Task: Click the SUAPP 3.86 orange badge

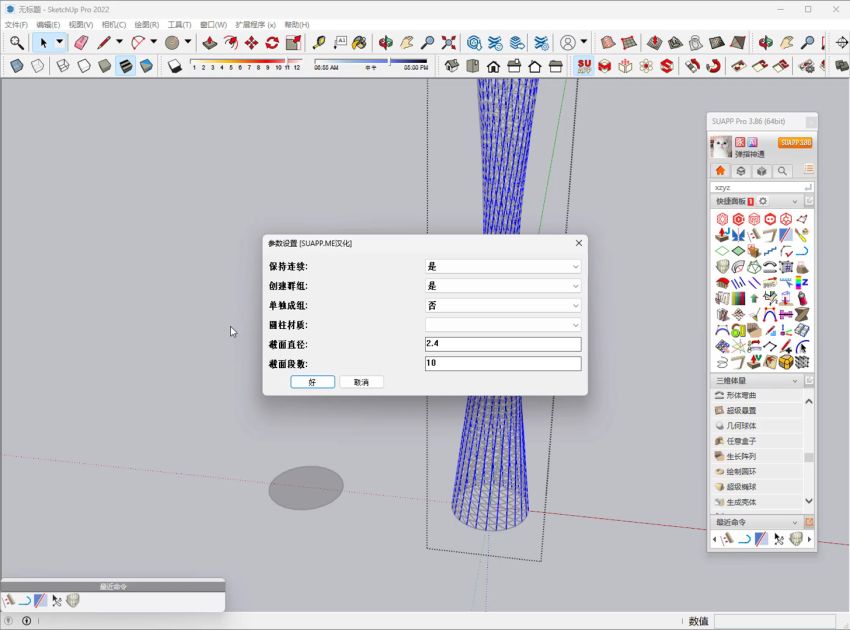Action: click(x=795, y=143)
